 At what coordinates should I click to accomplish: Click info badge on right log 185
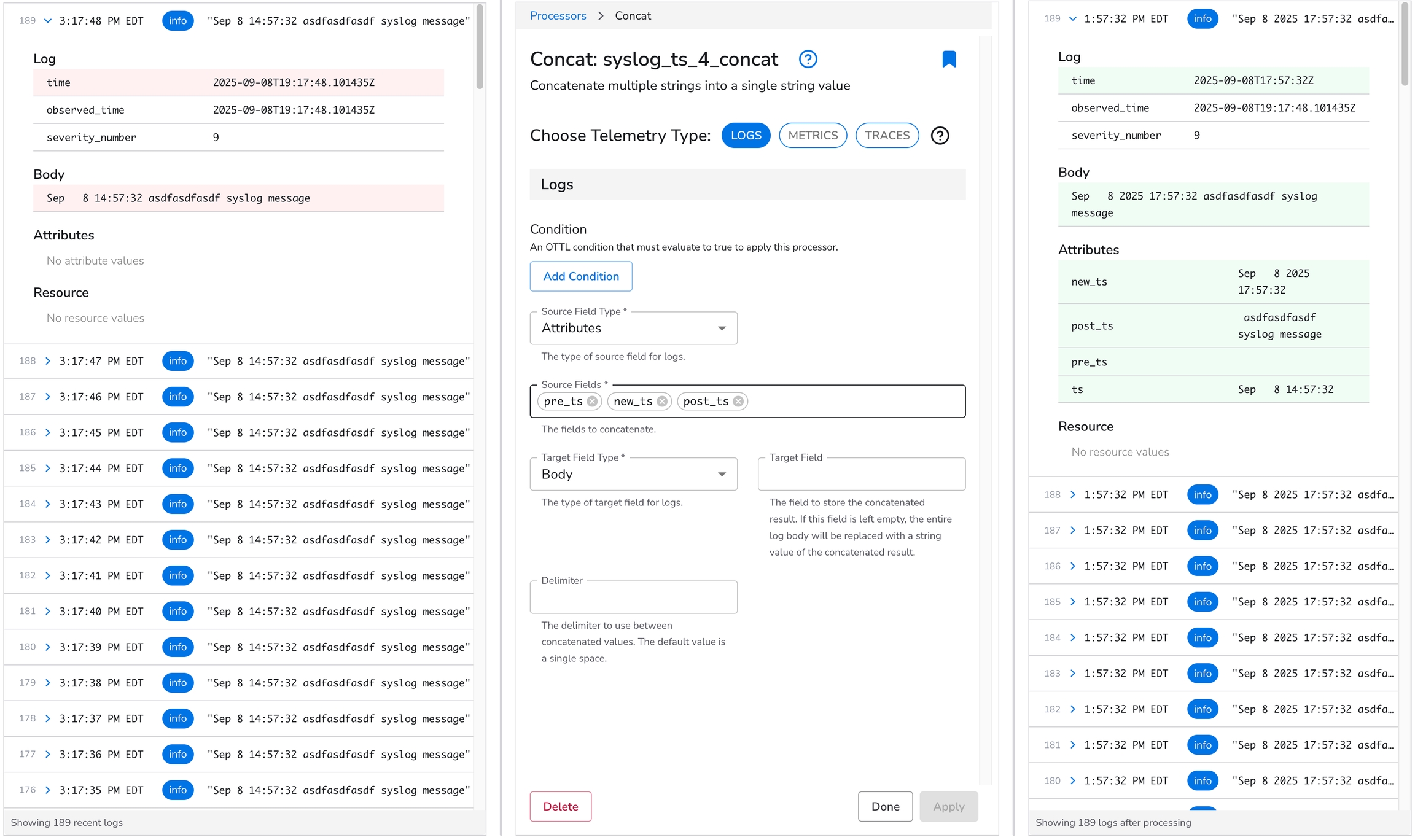coord(1202,602)
